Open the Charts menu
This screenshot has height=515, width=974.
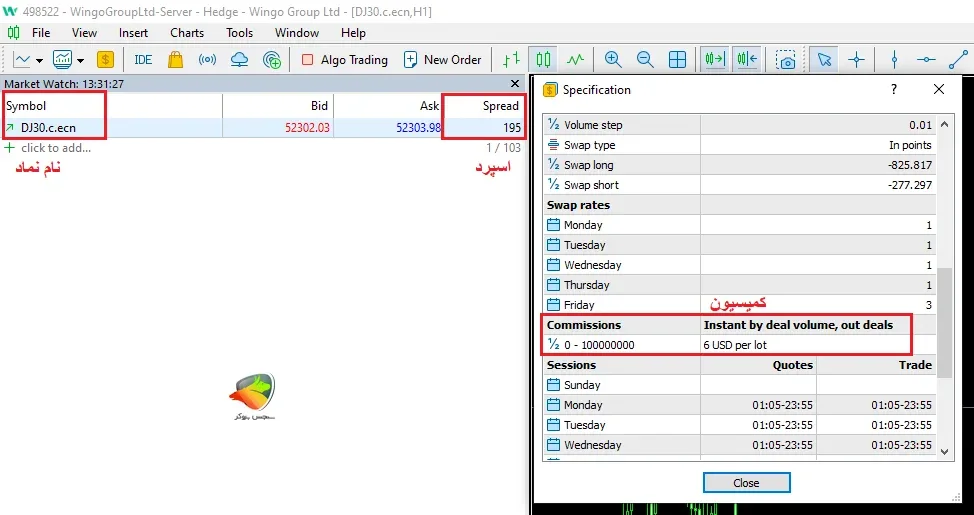187,33
